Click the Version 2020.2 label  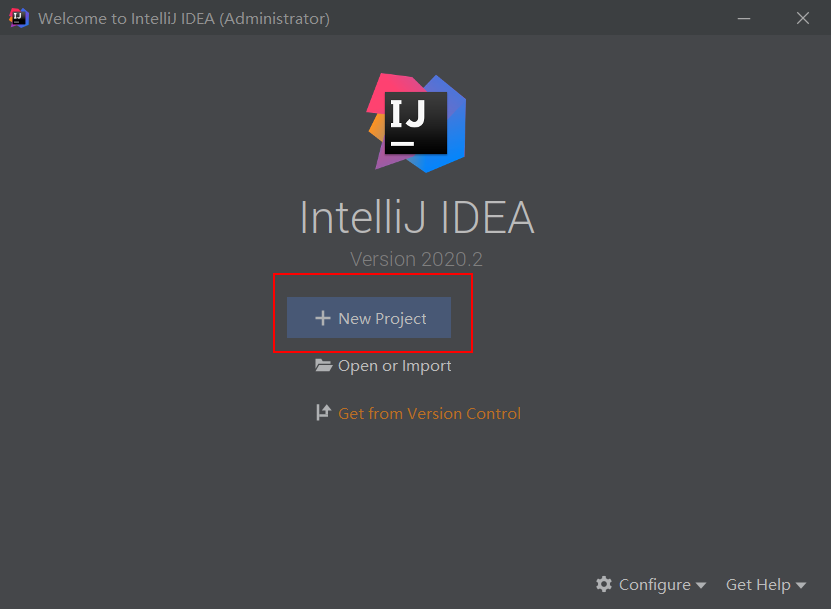(416, 259)
